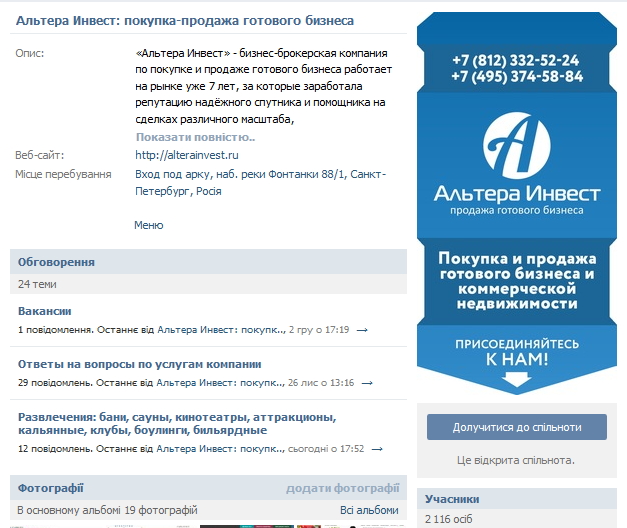
Task: Click додати фотографії link
Action: [343, 488]
